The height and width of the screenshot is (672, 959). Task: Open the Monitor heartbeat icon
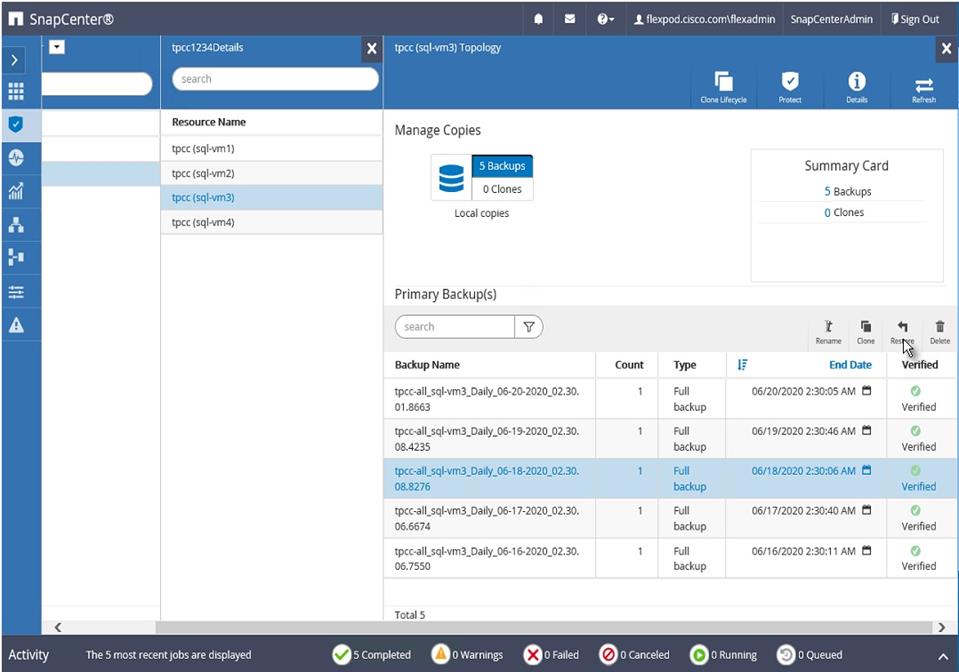point(16,157)
